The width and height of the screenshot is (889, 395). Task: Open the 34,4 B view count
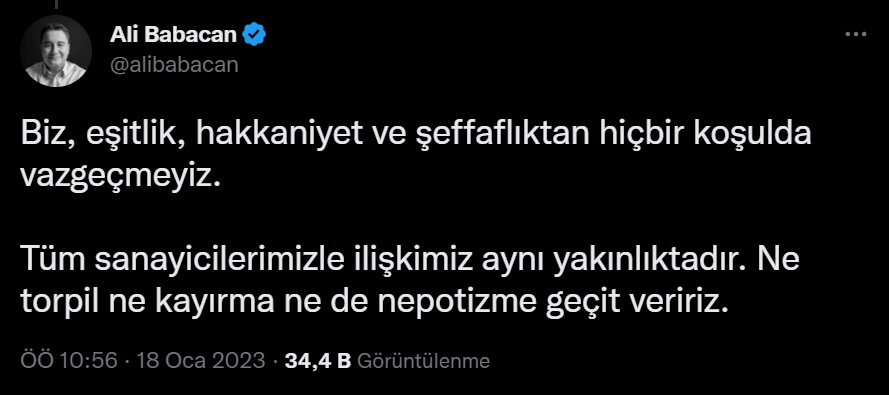click(x=318, y=361)
